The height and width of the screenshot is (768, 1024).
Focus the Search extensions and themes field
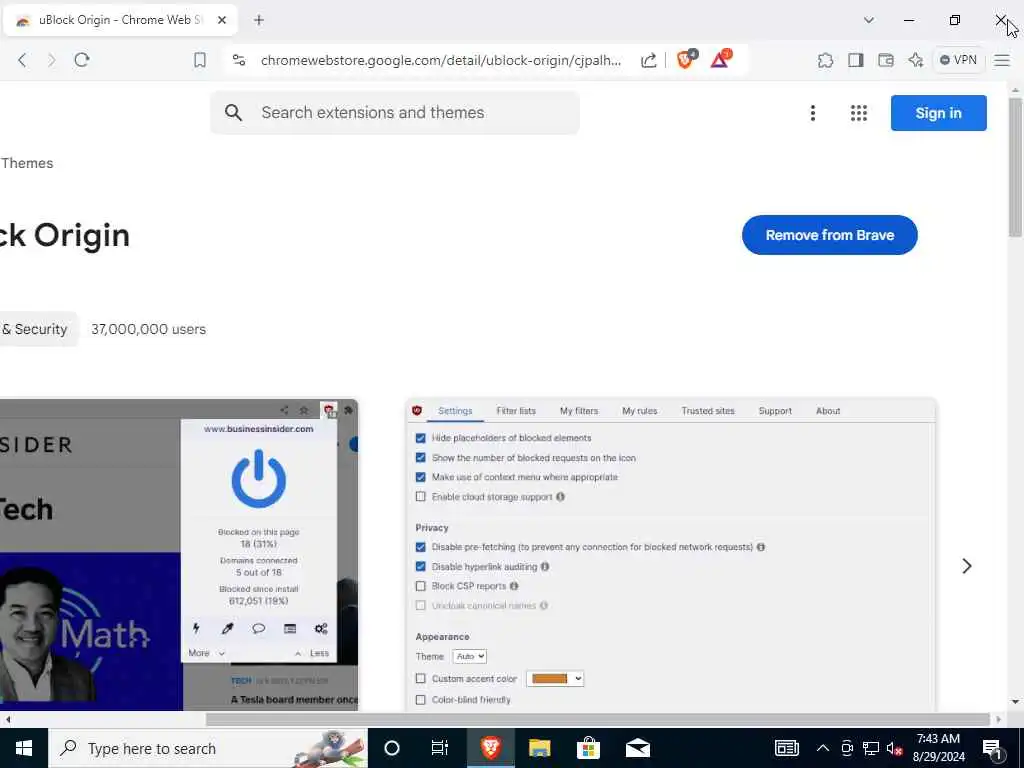[394, 113]
